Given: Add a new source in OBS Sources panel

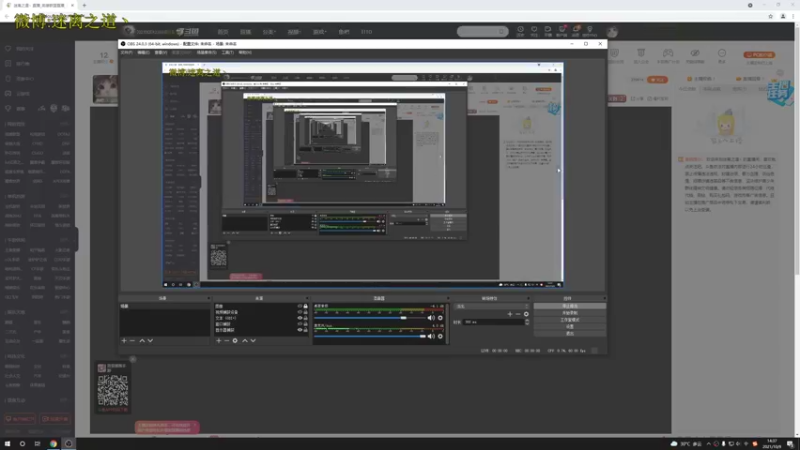Looking at the screenshot, I should pyautogui.click(x=219, y=340).
